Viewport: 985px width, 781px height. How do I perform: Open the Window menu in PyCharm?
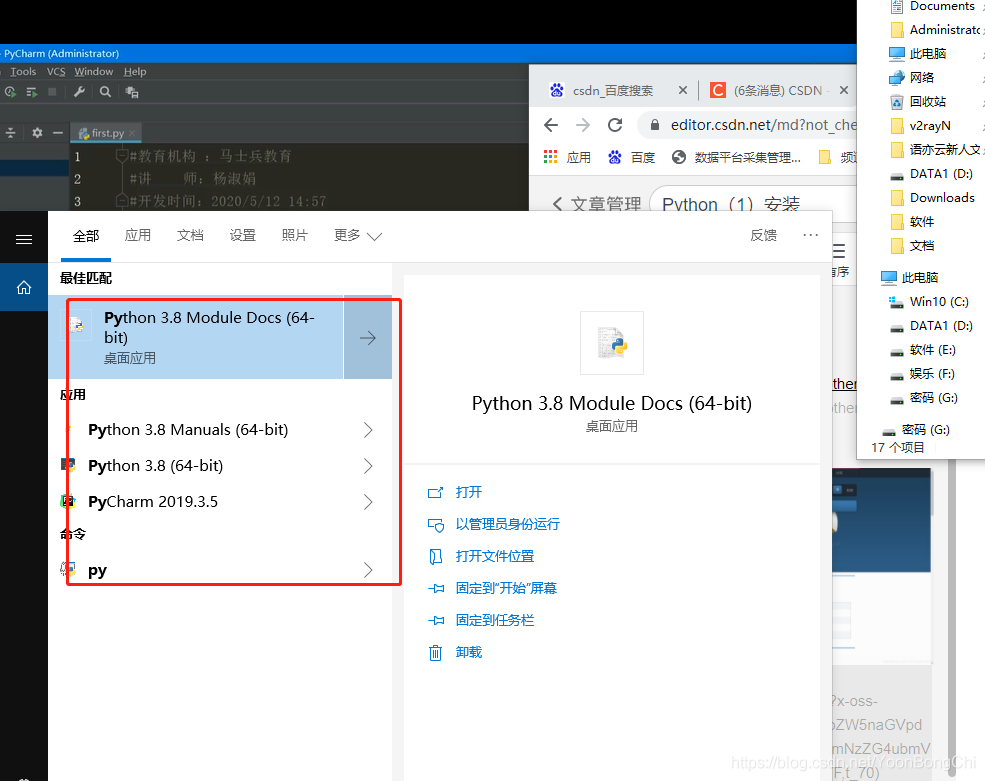coord(94,72)
